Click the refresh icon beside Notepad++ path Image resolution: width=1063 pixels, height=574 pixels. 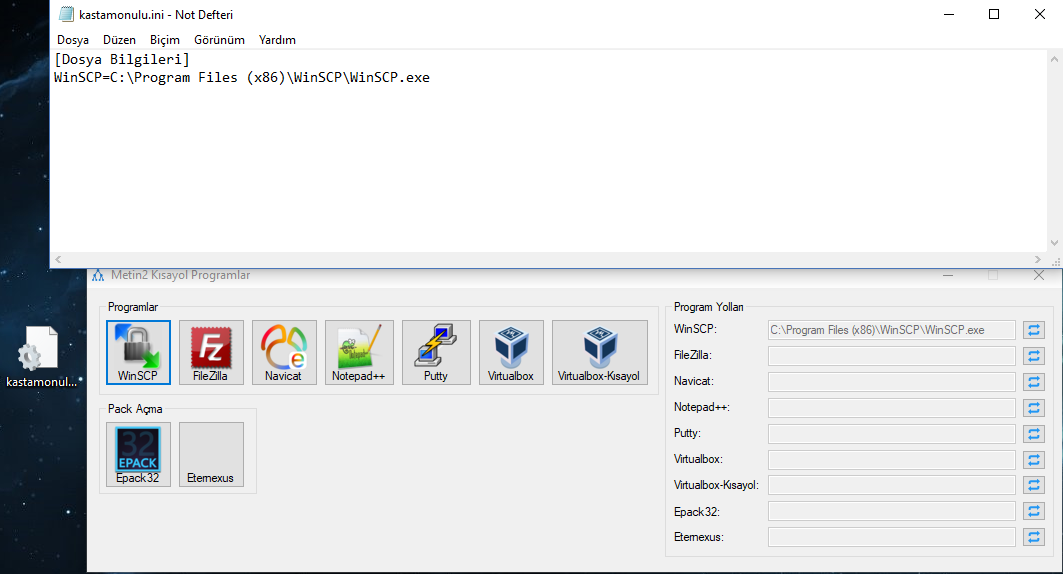(x=1034, y=408)
